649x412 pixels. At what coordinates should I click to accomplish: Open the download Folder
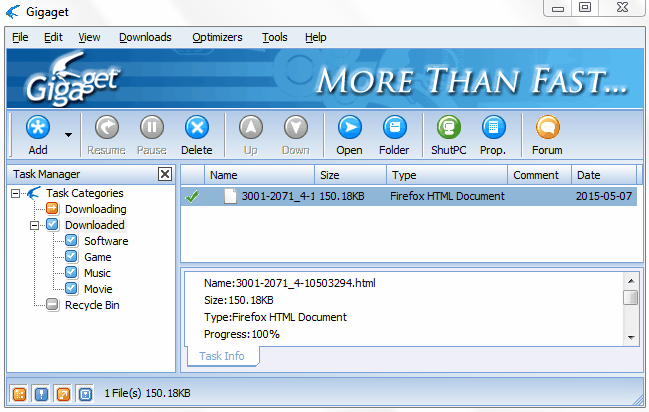click(394, 135)
